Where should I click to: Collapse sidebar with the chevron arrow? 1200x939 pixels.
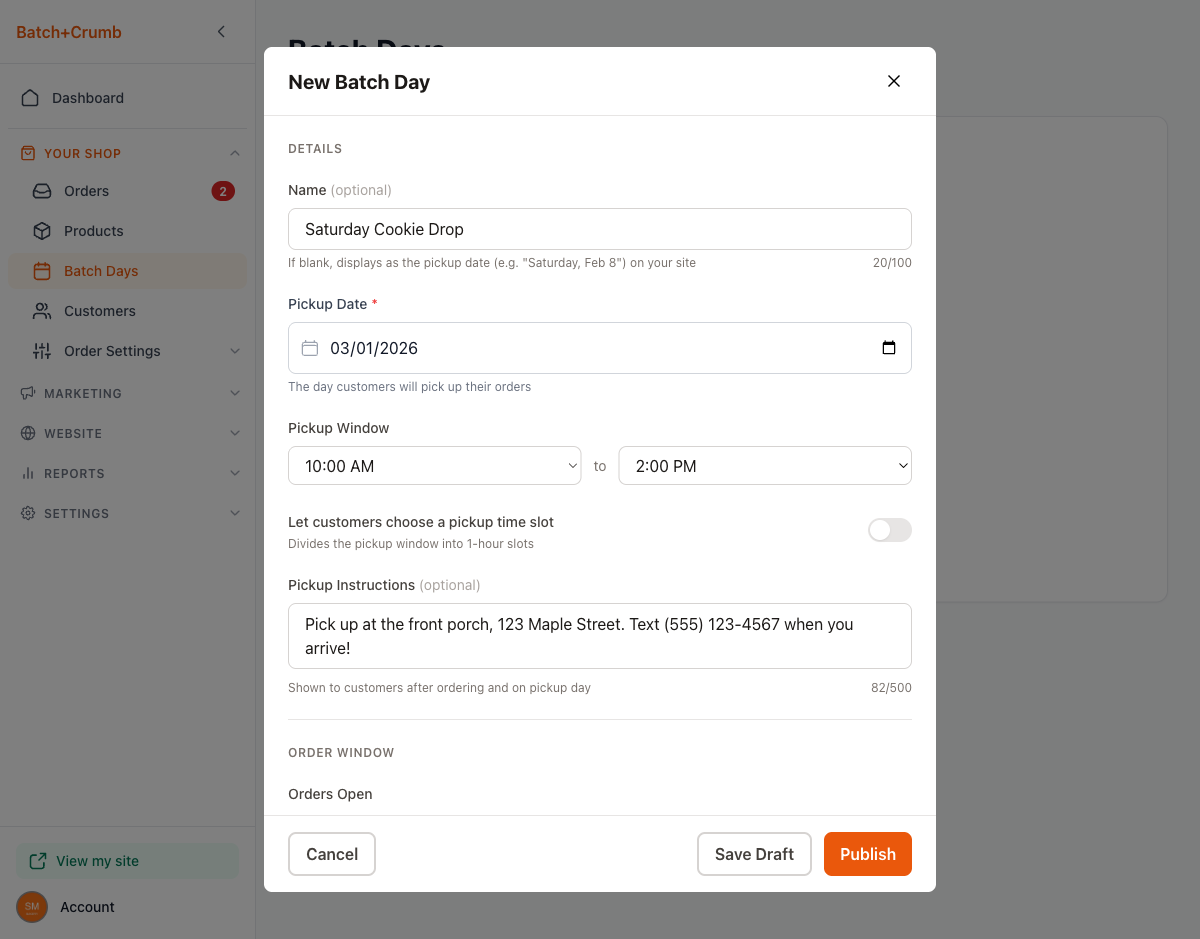(x=221, y=32)
